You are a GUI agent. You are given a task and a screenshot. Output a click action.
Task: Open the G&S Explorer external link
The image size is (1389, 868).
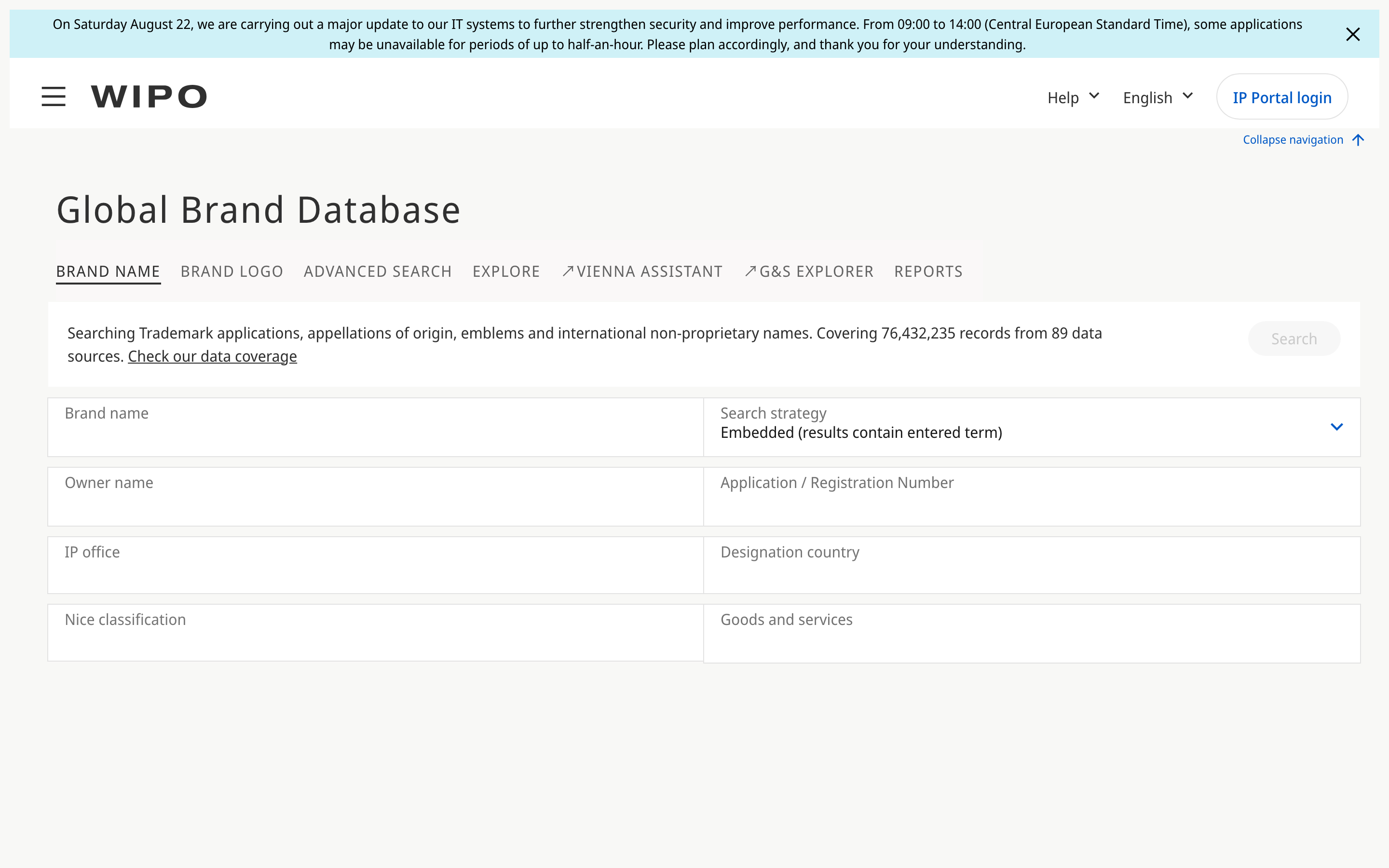809,271
